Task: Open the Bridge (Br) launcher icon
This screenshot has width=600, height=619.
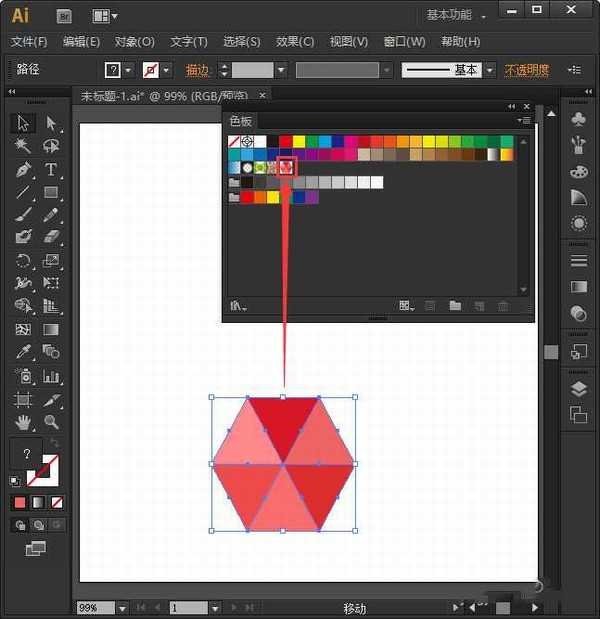Action: click(65, 15)
